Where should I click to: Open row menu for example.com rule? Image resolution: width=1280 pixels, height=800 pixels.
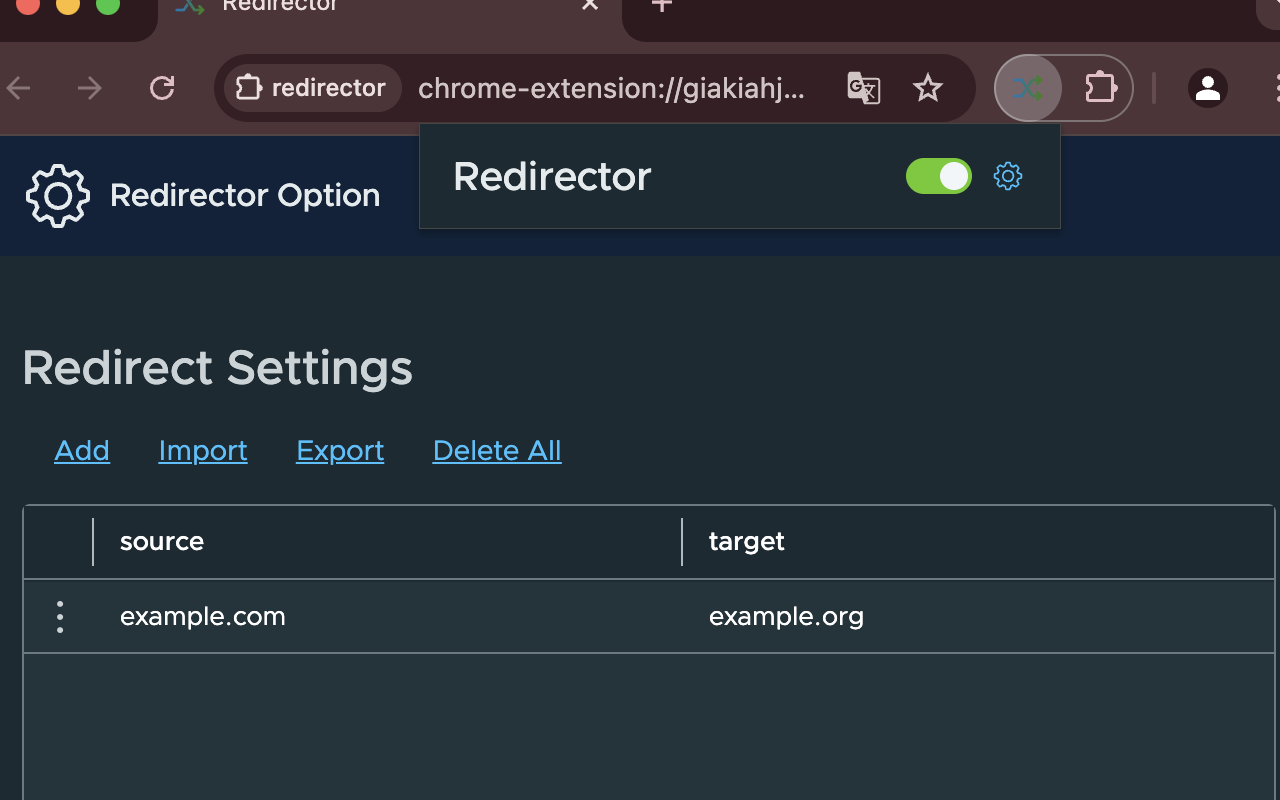(x=60, y=616)
